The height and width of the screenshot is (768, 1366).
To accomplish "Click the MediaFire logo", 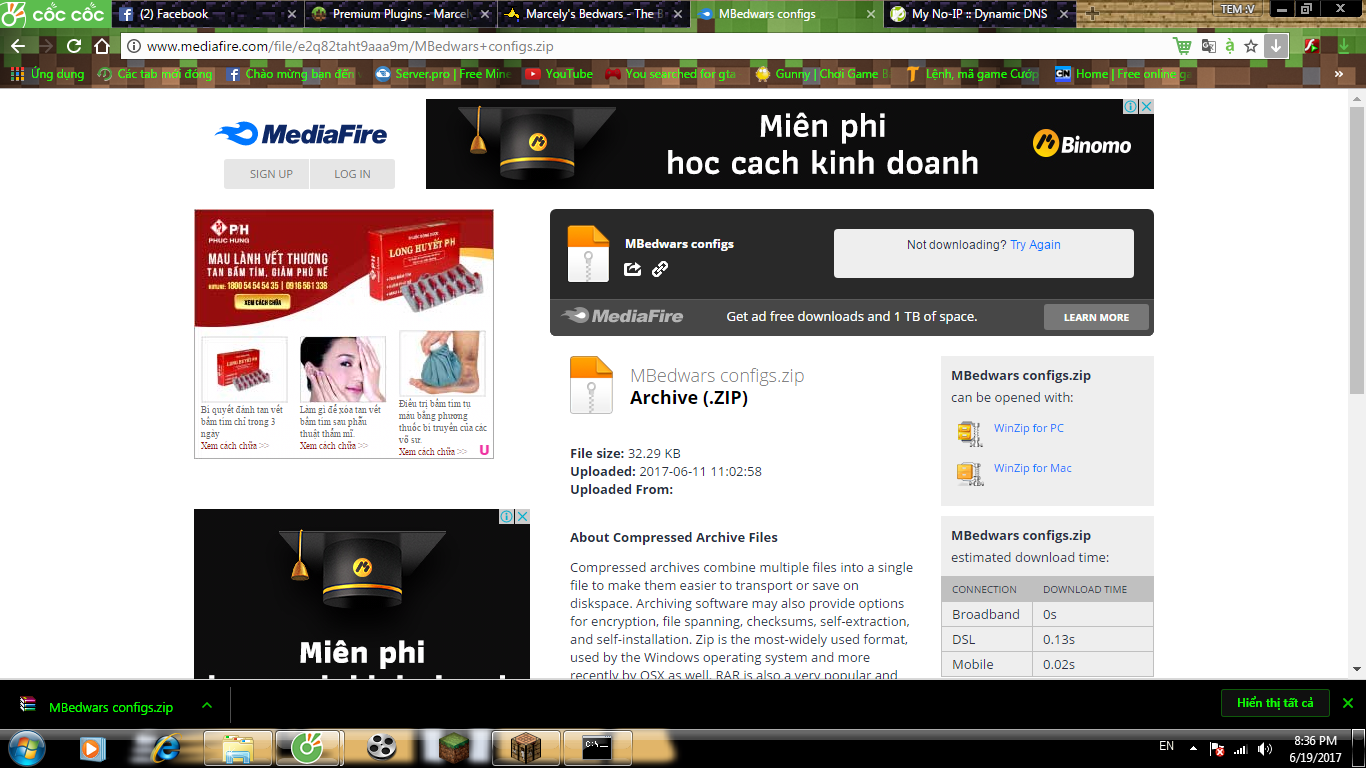I will tap(301, 134).
